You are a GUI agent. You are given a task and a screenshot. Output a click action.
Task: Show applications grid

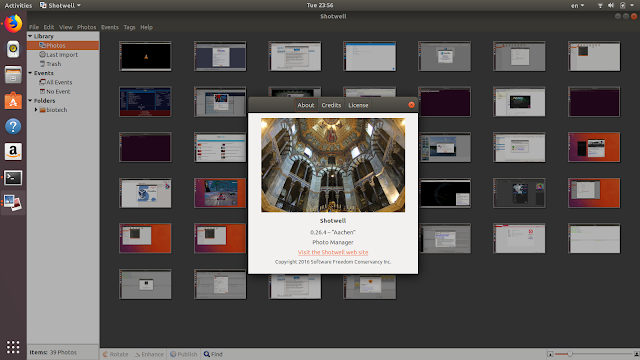13,347
